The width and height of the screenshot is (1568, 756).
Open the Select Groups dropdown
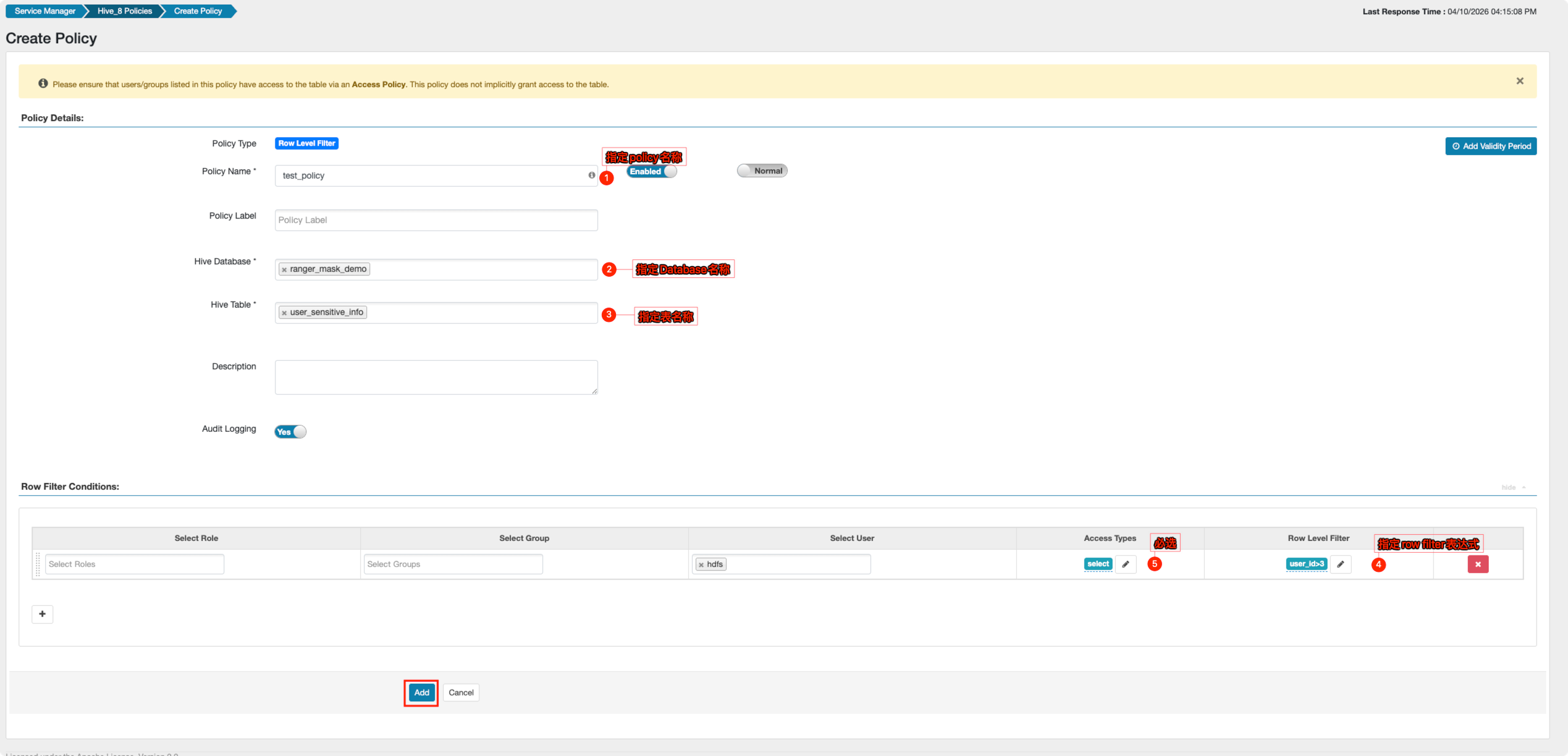pos(453,564)
